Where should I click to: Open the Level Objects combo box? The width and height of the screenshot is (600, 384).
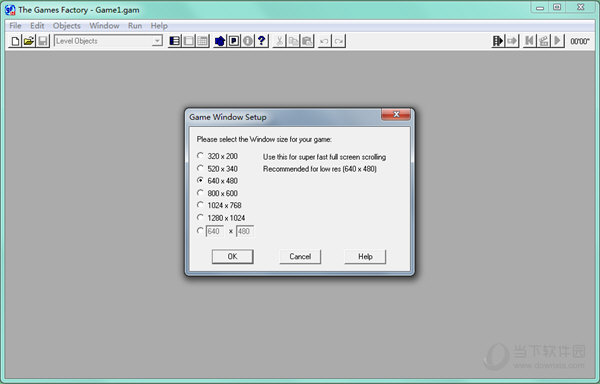(x=109, y=41)
